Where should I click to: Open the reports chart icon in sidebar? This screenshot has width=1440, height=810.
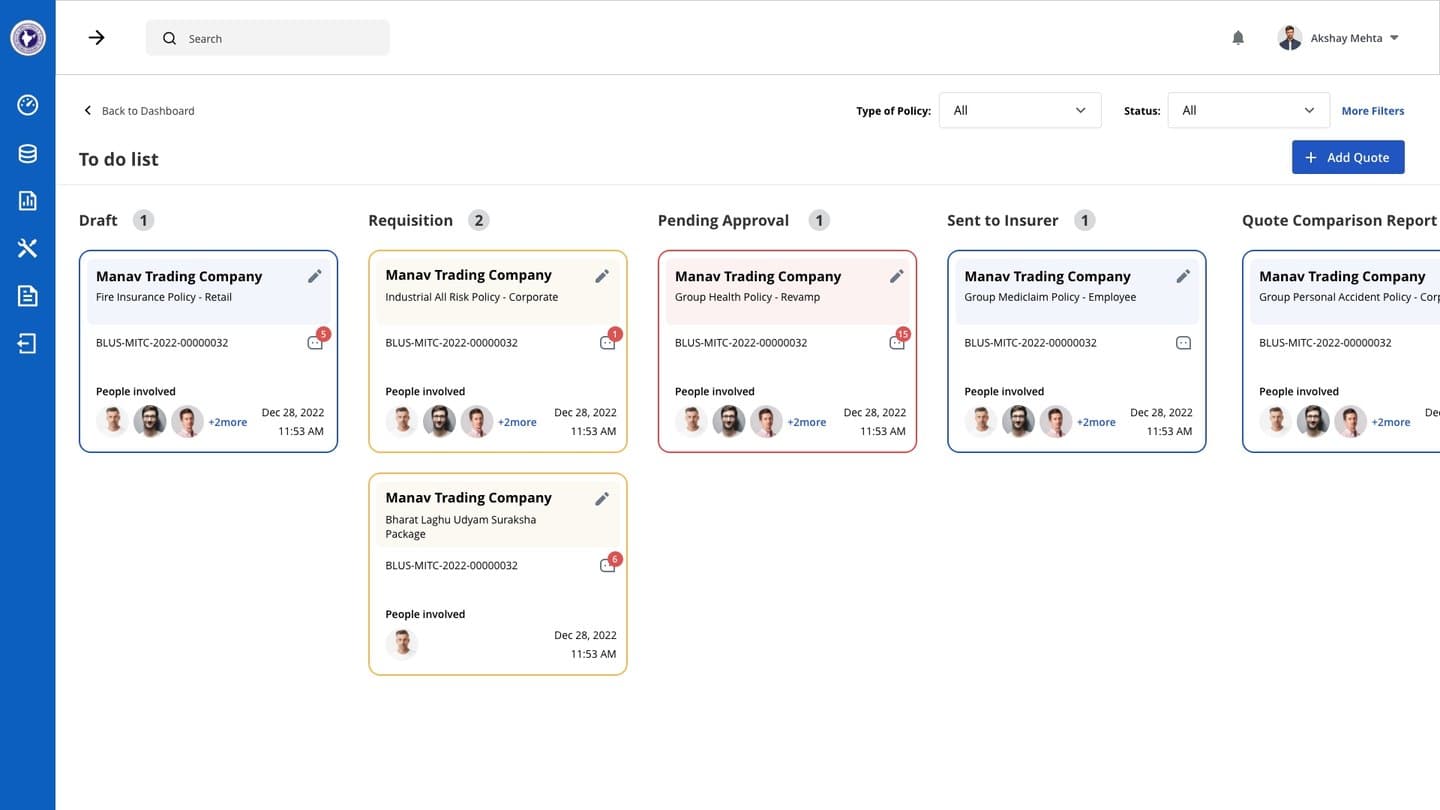coord(28,201)
